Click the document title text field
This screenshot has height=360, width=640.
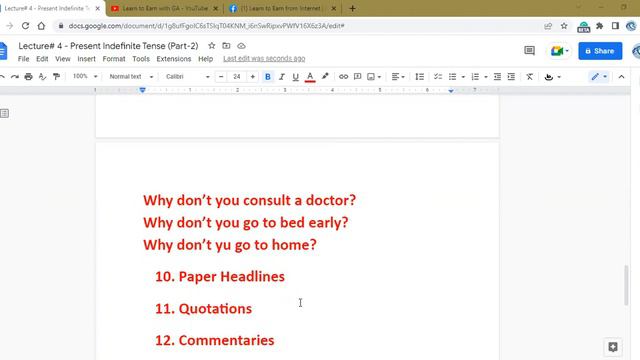coord(108,46)
